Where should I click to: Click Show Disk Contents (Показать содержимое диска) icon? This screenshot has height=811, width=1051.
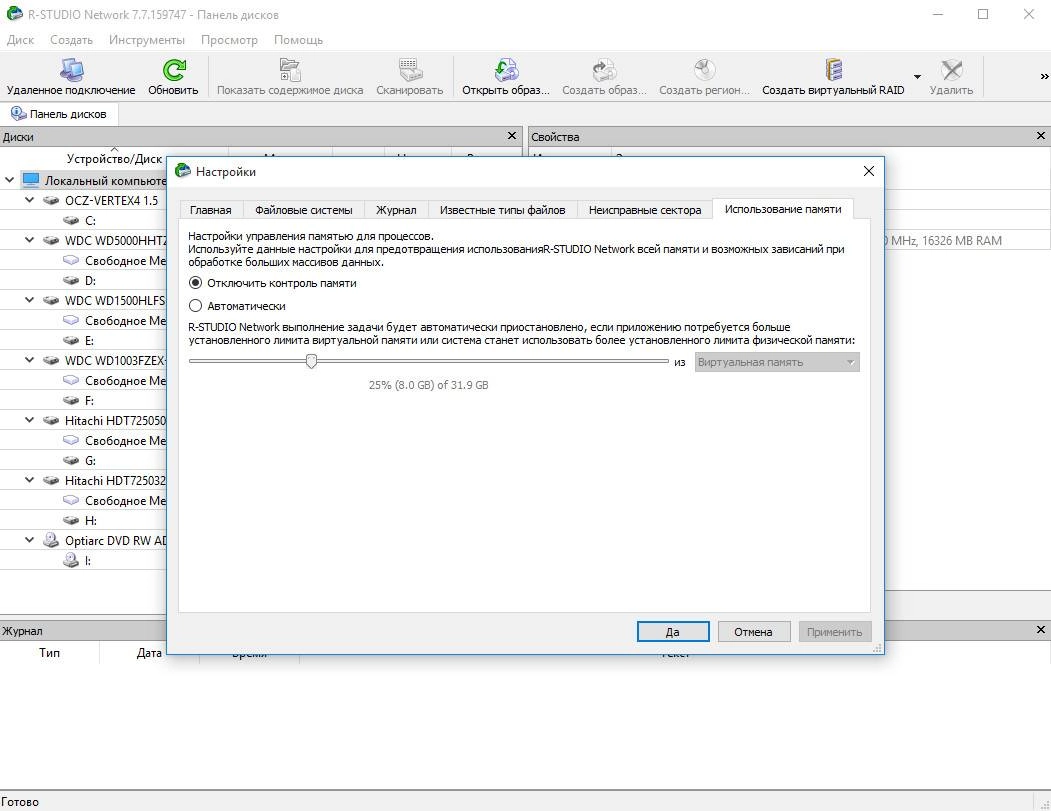coord(290,70)
